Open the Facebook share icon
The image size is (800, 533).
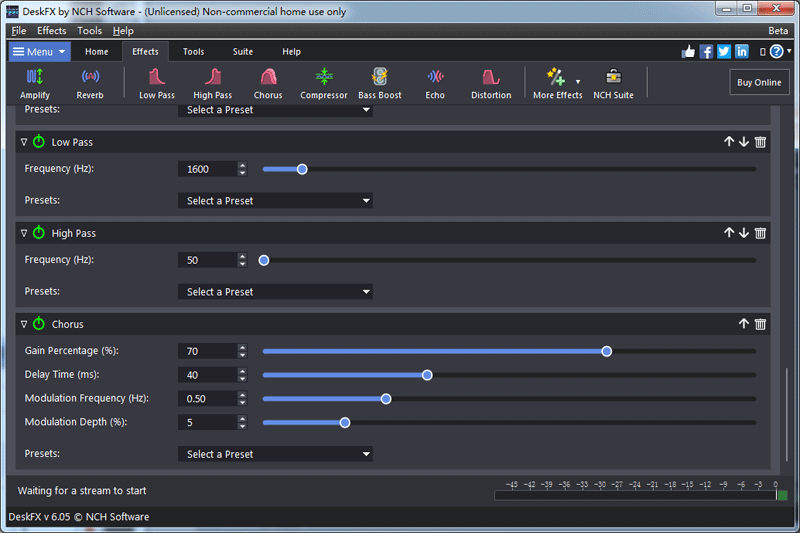706,52
